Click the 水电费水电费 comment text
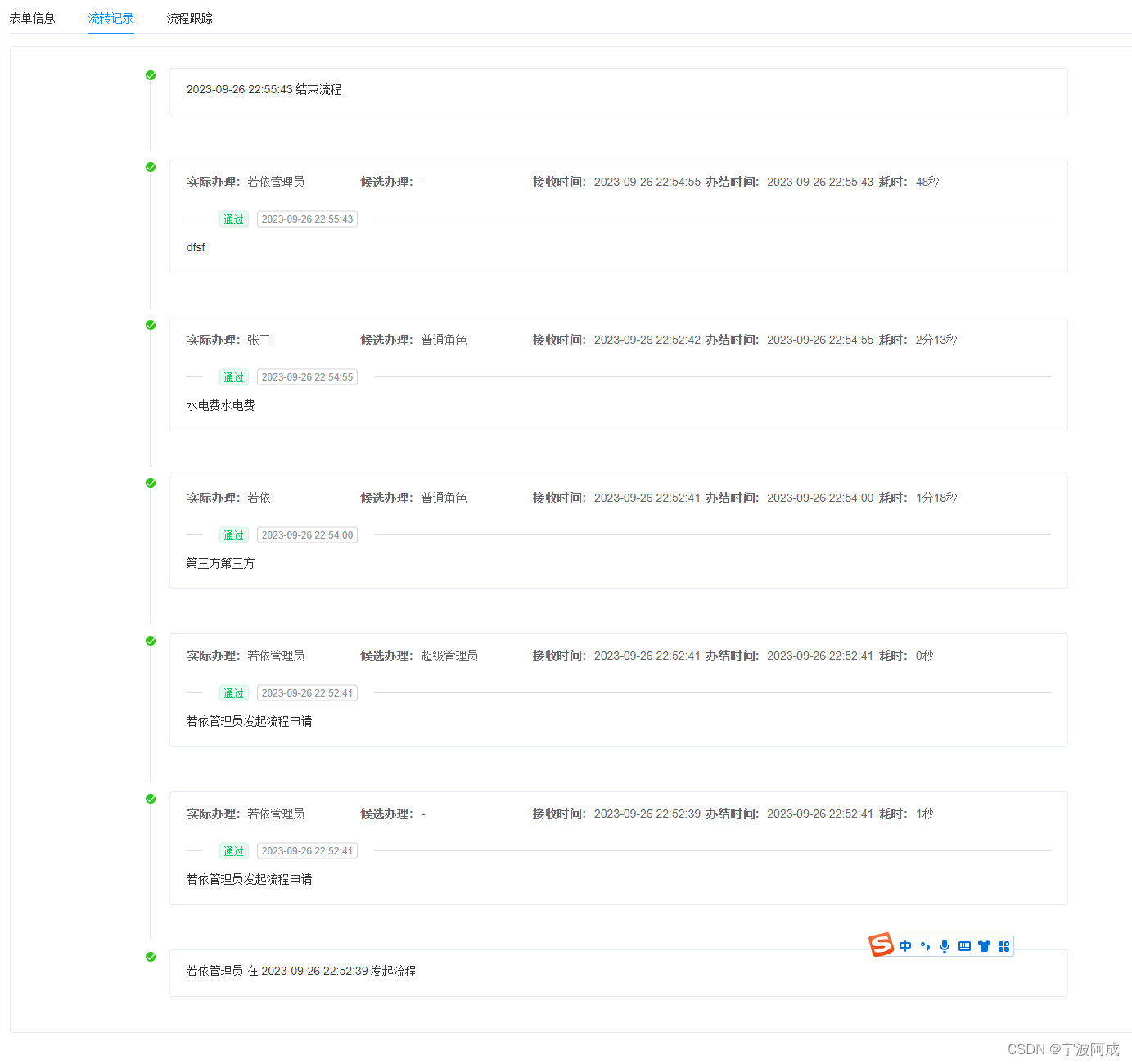The width and height of the screenshot is (1132, 1064). 220,404
